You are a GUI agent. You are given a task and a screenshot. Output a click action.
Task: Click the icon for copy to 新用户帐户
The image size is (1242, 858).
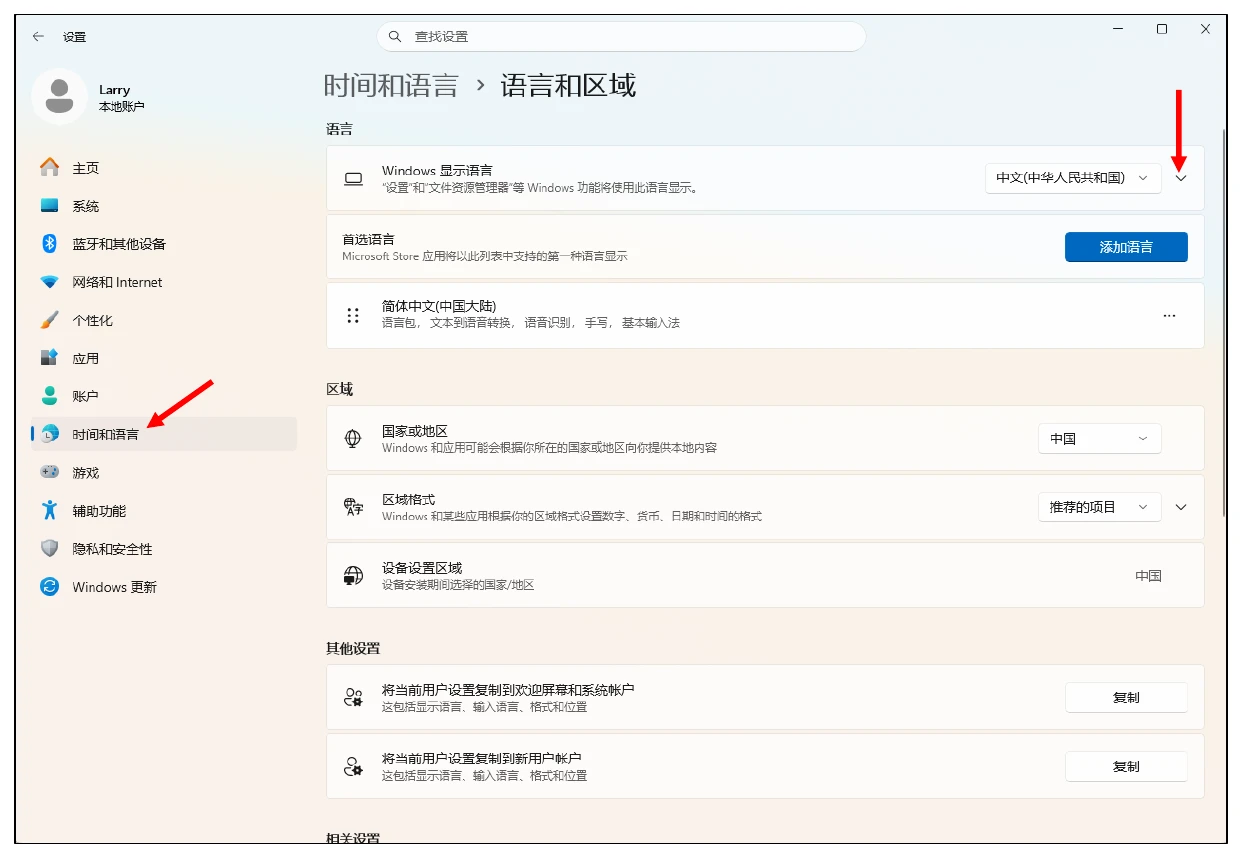[353, 767]
